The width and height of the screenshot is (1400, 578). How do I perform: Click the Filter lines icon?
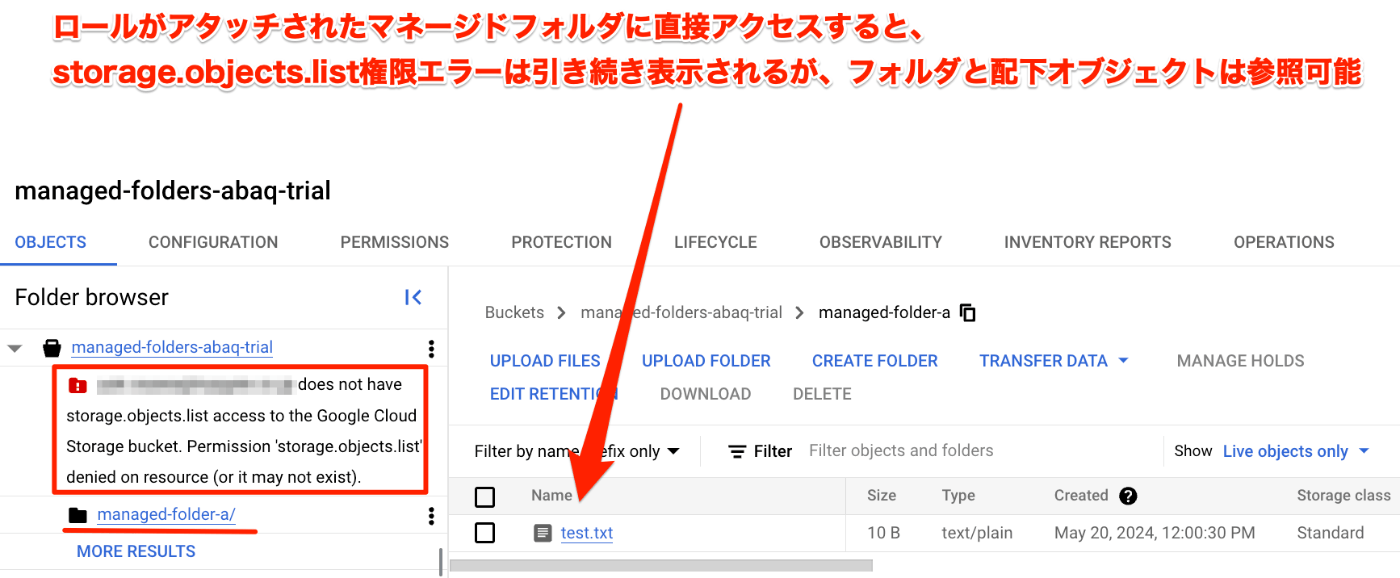pos(737,452)
